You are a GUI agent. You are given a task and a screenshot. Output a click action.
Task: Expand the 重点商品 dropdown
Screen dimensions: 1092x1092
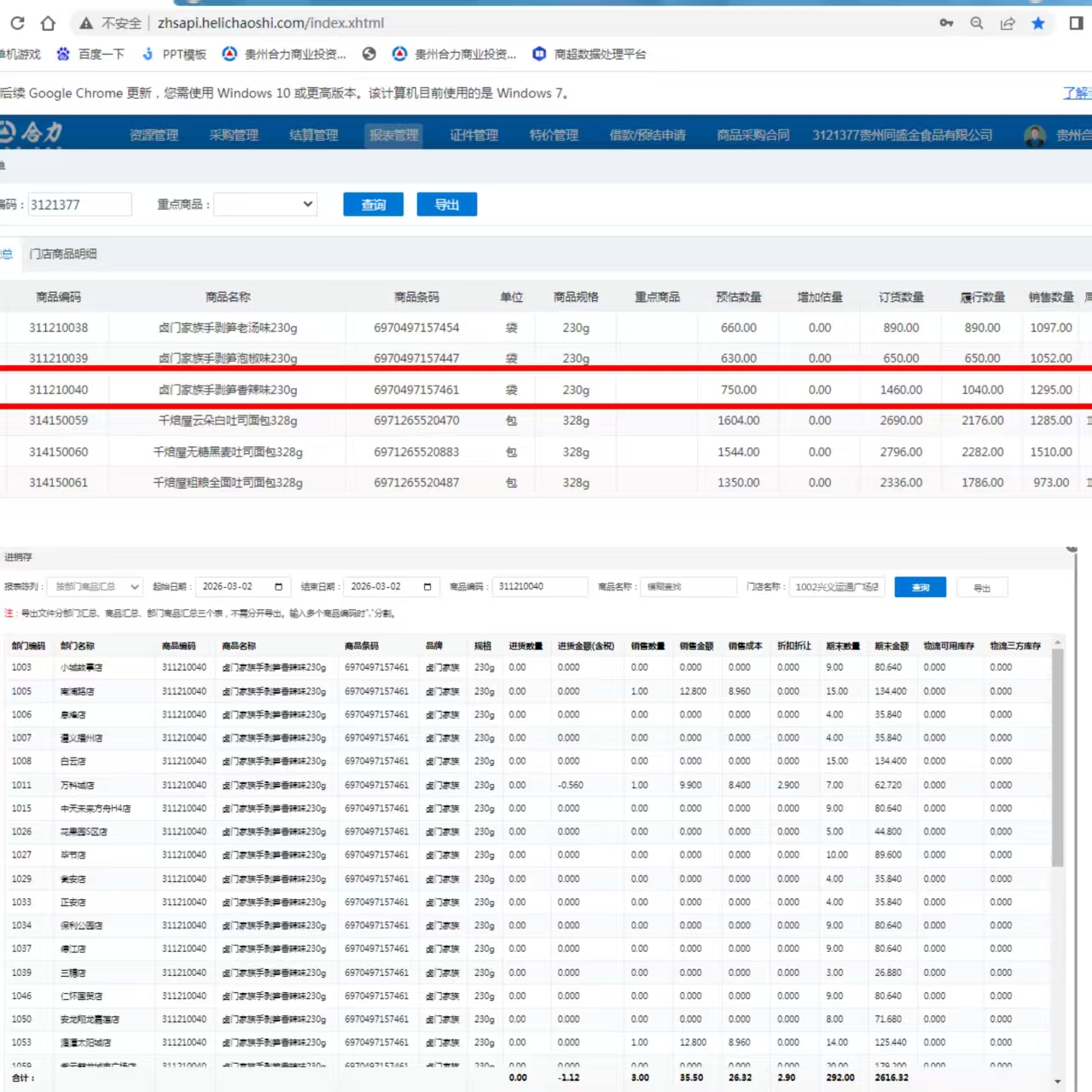coord(265,205)
